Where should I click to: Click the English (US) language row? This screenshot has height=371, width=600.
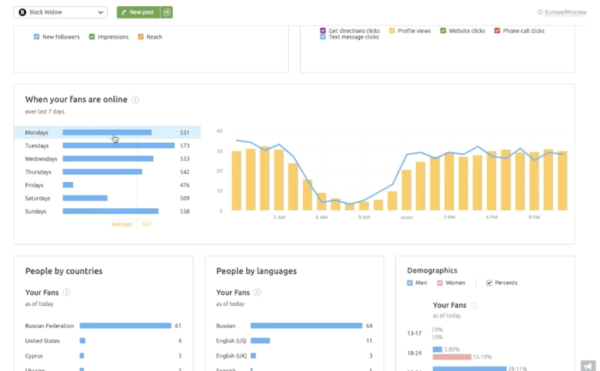coord(294,341)
